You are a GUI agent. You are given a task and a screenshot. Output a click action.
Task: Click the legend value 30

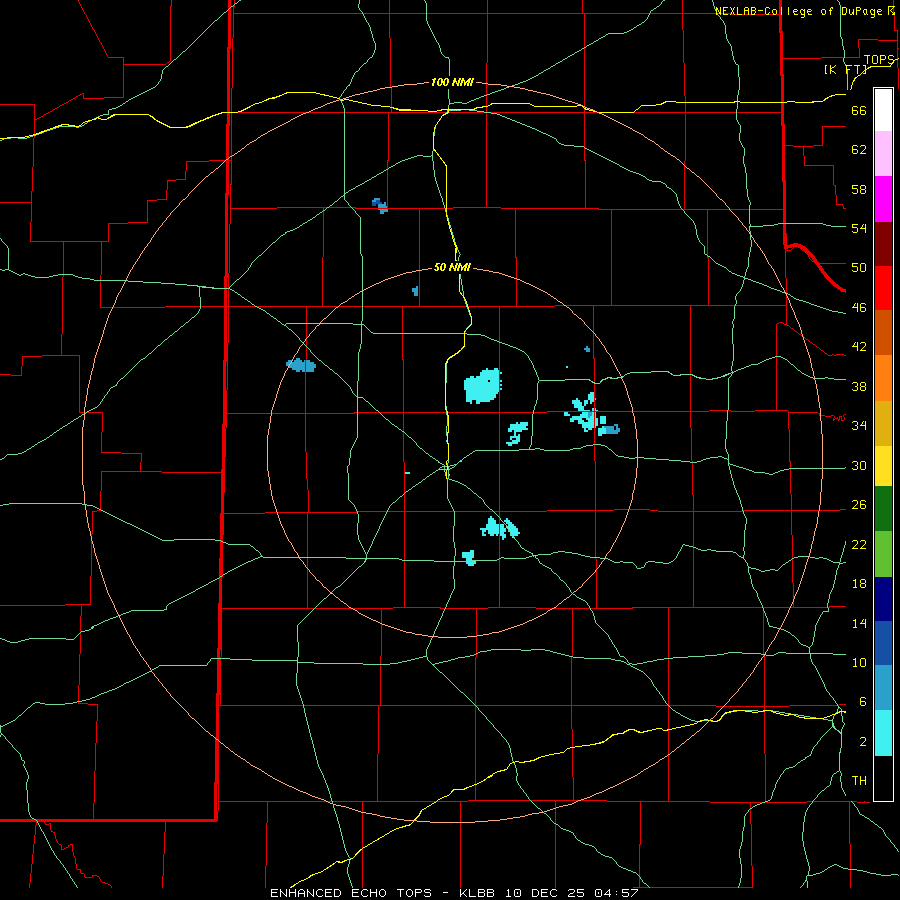859,465
